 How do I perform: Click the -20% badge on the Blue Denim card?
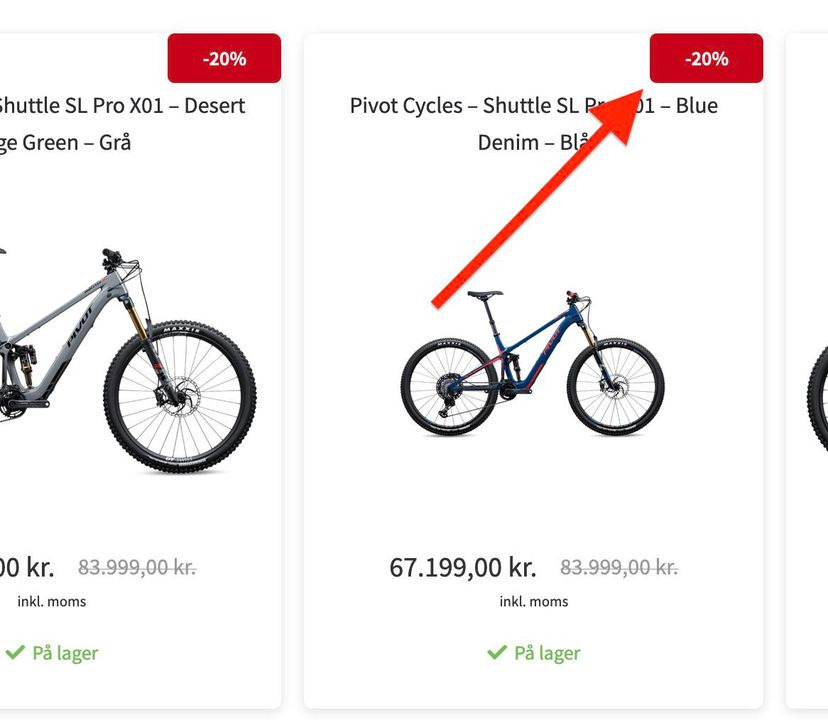click(x=706, y=59)
